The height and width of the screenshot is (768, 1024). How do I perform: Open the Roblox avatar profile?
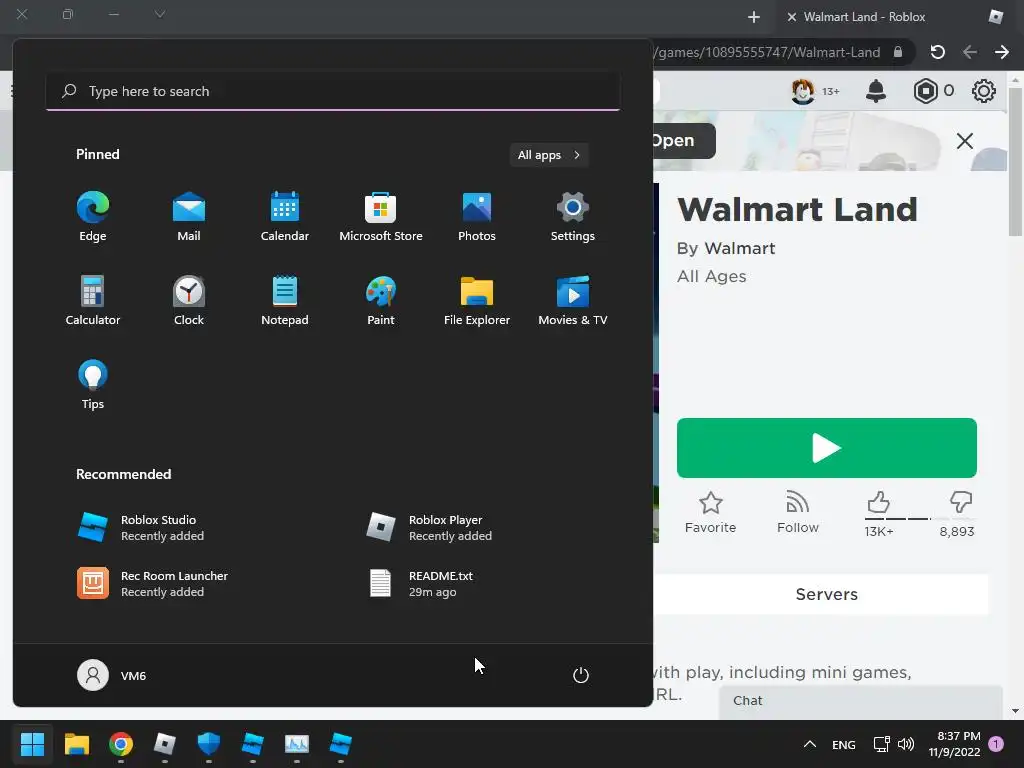click(x=803, y=91)
